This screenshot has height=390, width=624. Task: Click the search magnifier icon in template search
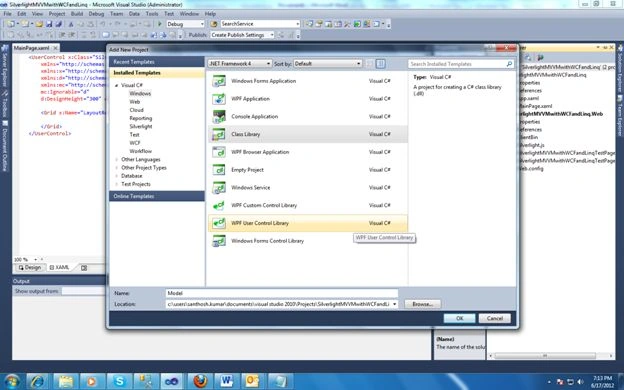(x=509, y=64)
